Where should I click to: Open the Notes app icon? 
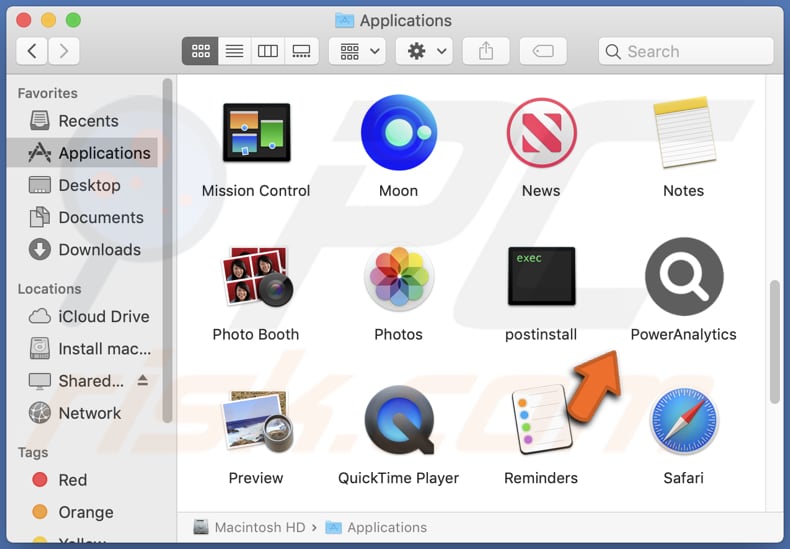684,132
